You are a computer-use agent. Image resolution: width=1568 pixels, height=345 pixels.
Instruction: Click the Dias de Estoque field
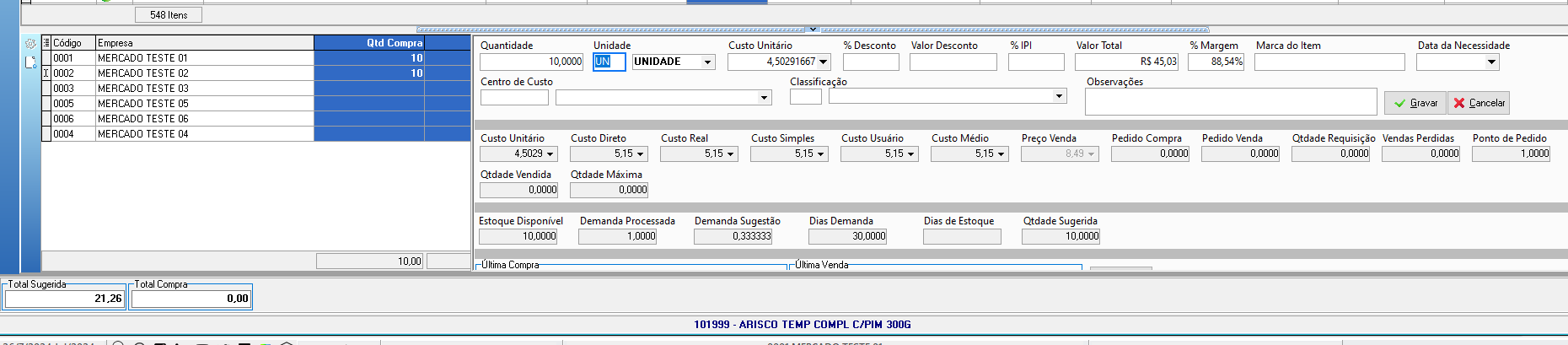tap(963, 236)
